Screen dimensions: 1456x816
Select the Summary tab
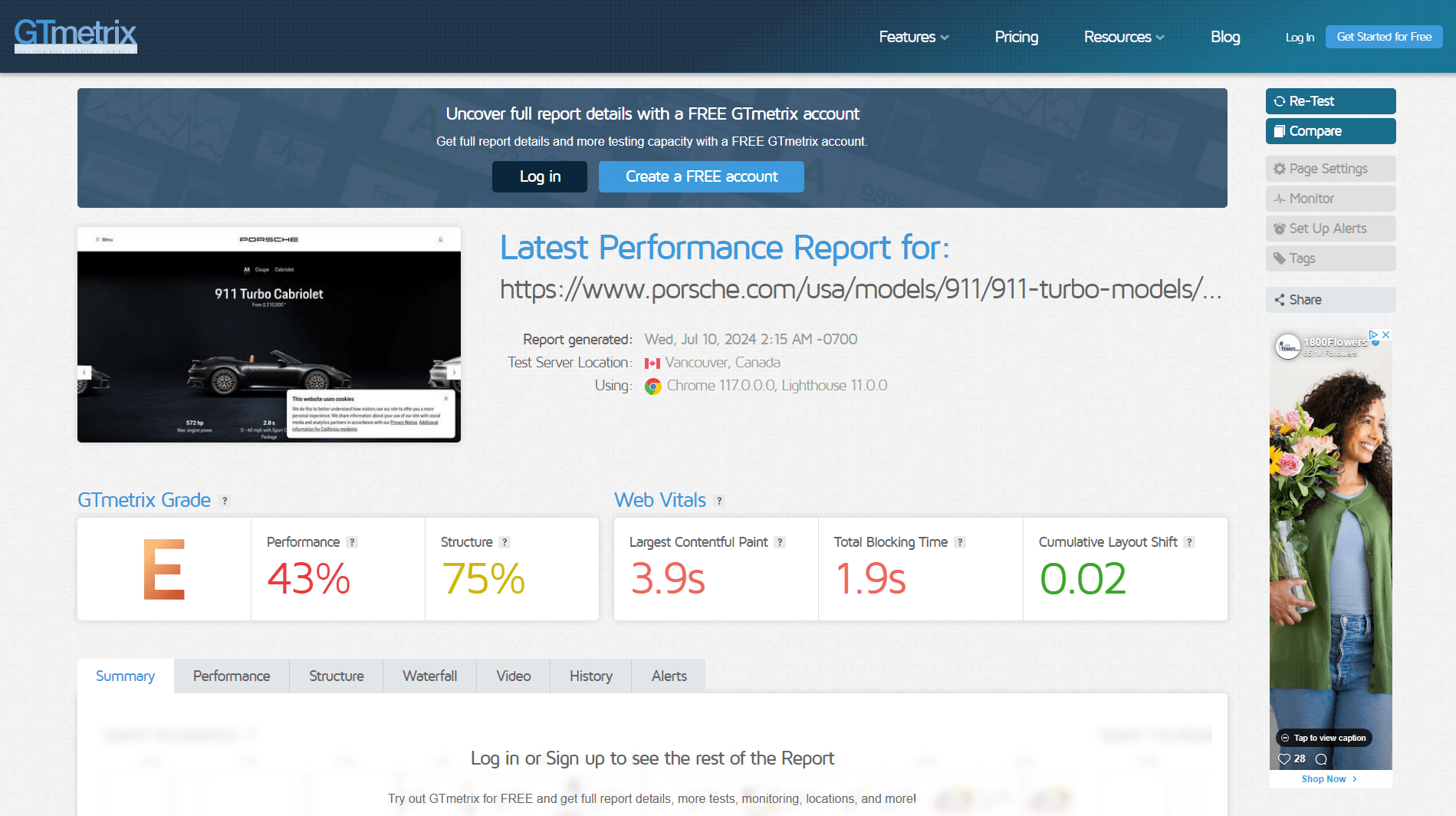tap(125, 676)
